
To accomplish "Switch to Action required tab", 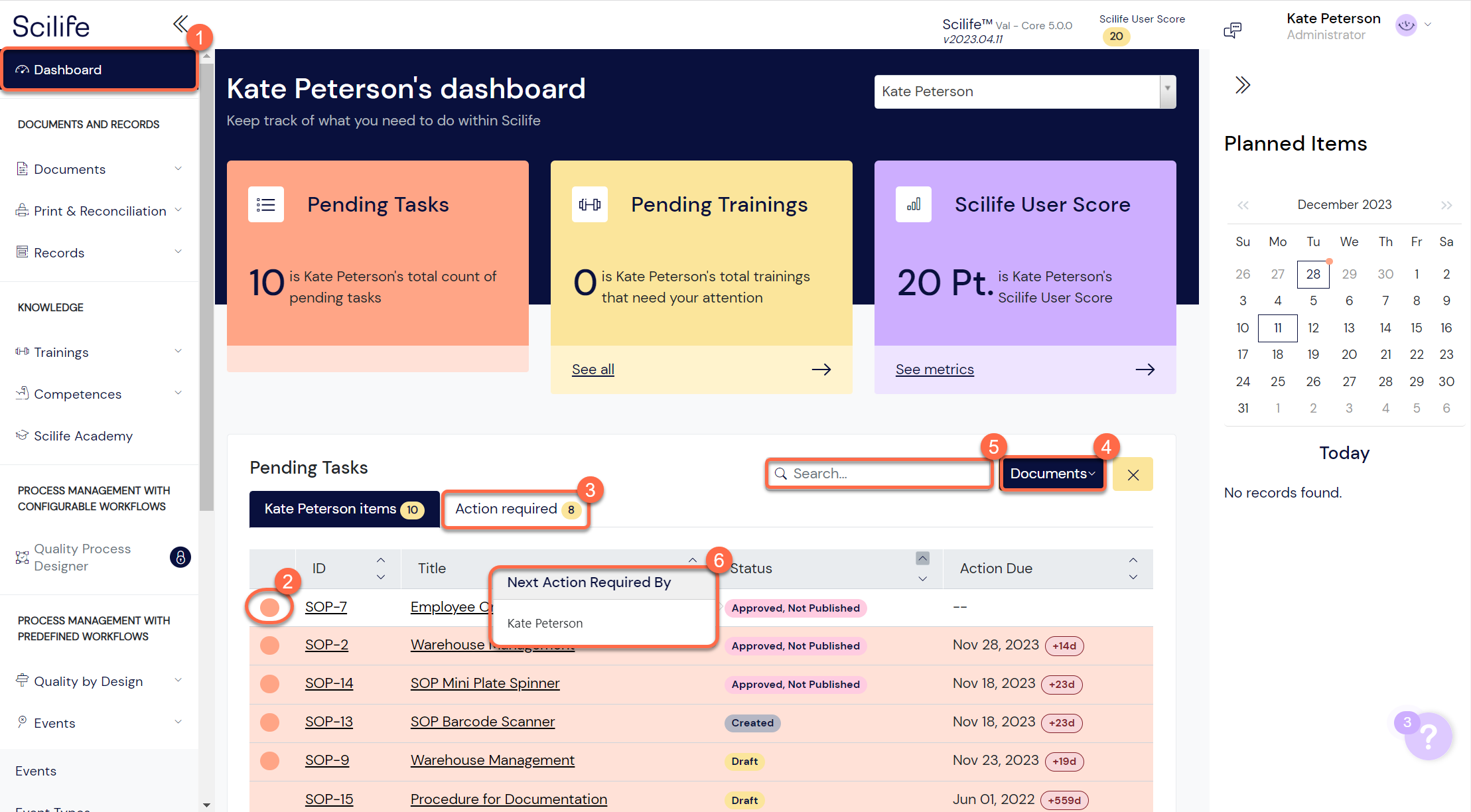I will tap(516, 509).
